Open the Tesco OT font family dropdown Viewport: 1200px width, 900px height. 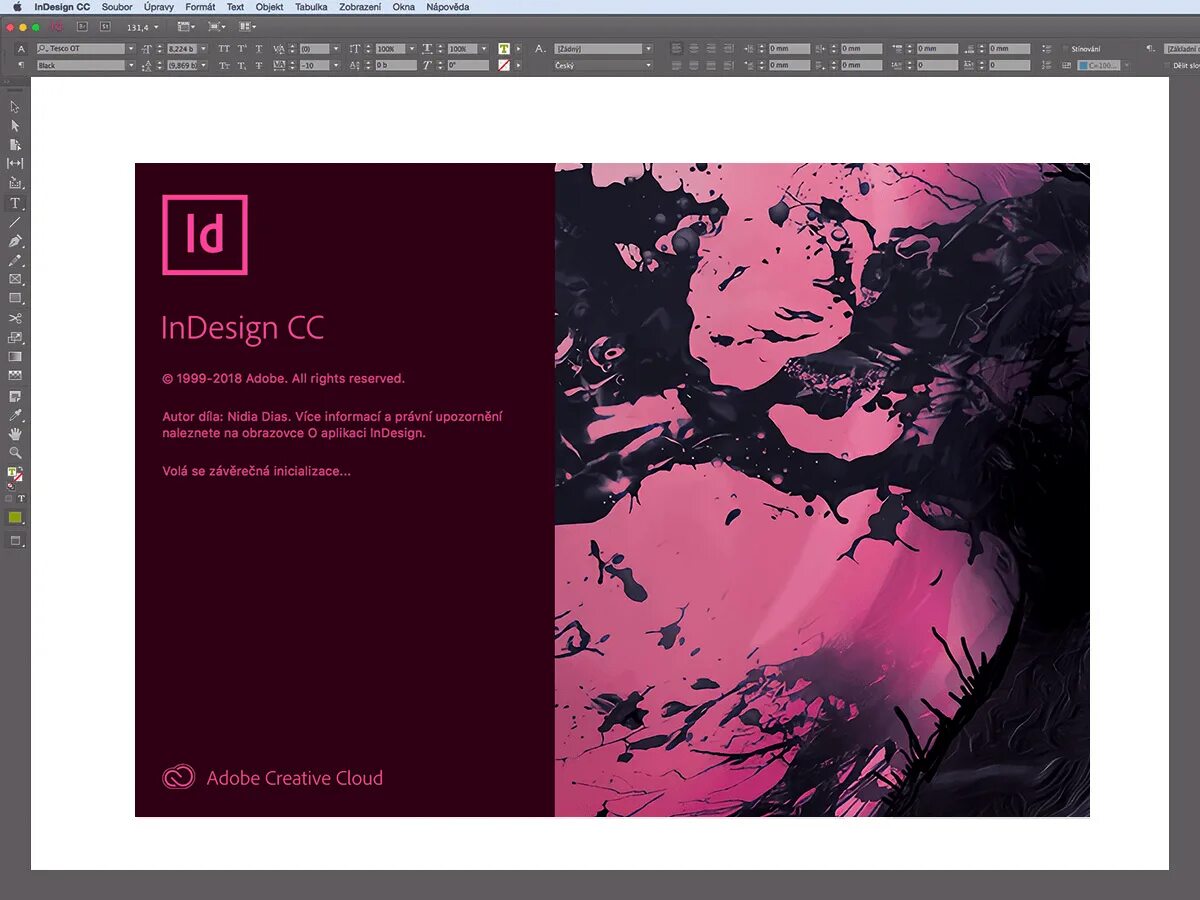click(x=131, y=49)
